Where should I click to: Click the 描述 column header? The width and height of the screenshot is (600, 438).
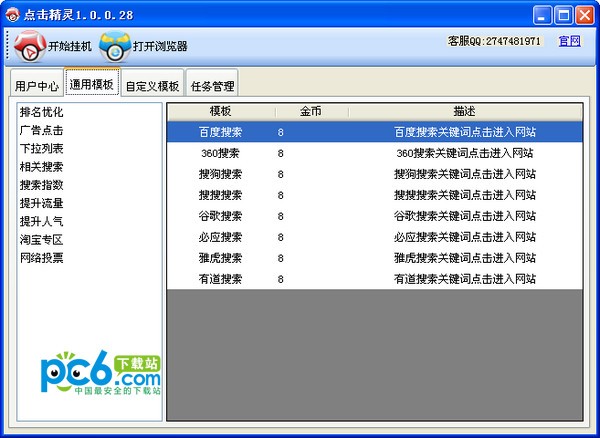tap(465, 112)
